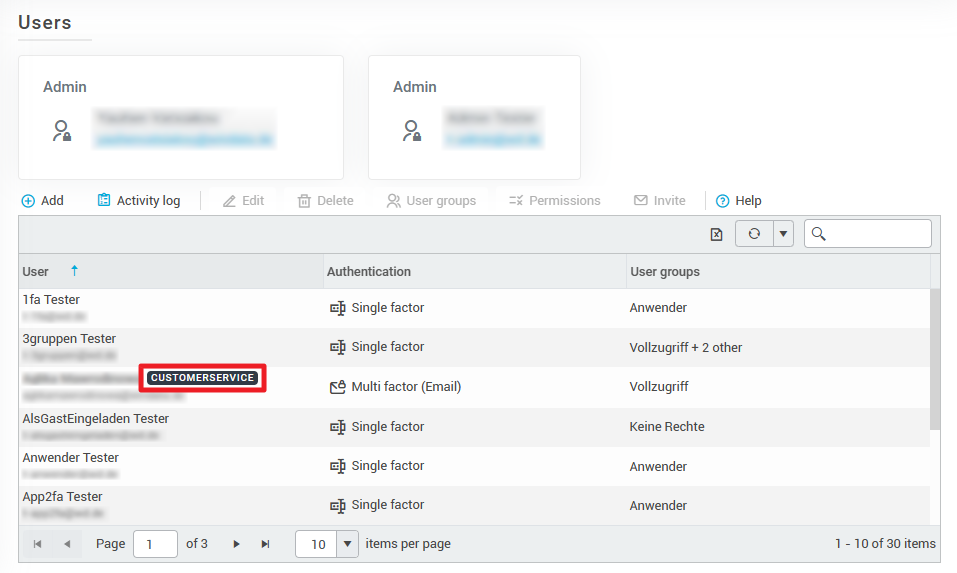Sort by the Authentication column header
This screenshot has width=957, height=573.
pyautogui.click(x=369, y=271)
